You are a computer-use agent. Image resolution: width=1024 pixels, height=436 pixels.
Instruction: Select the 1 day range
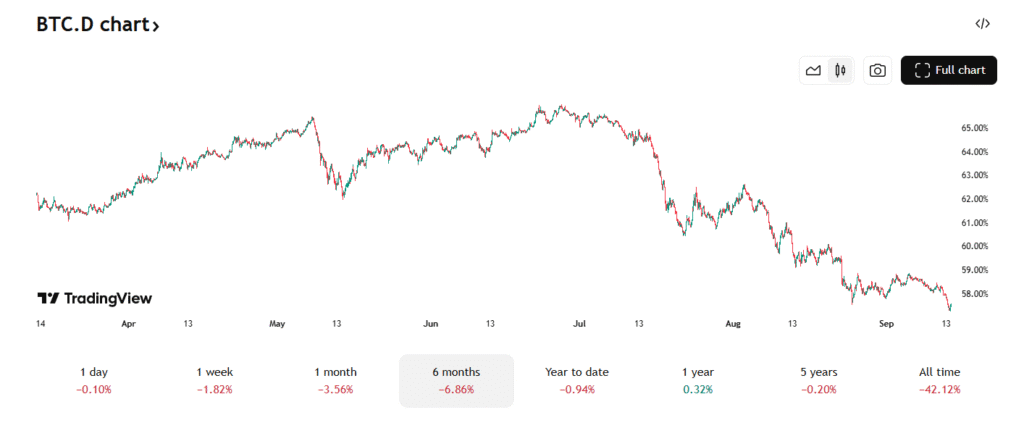(x=94, y=380)
